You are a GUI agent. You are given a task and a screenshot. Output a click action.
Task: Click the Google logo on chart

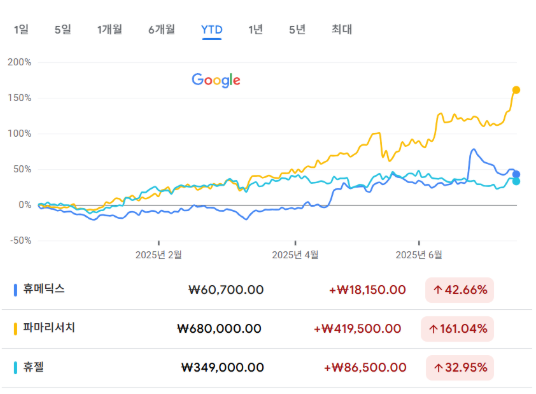pyautogui.click(x=216, y=80)
